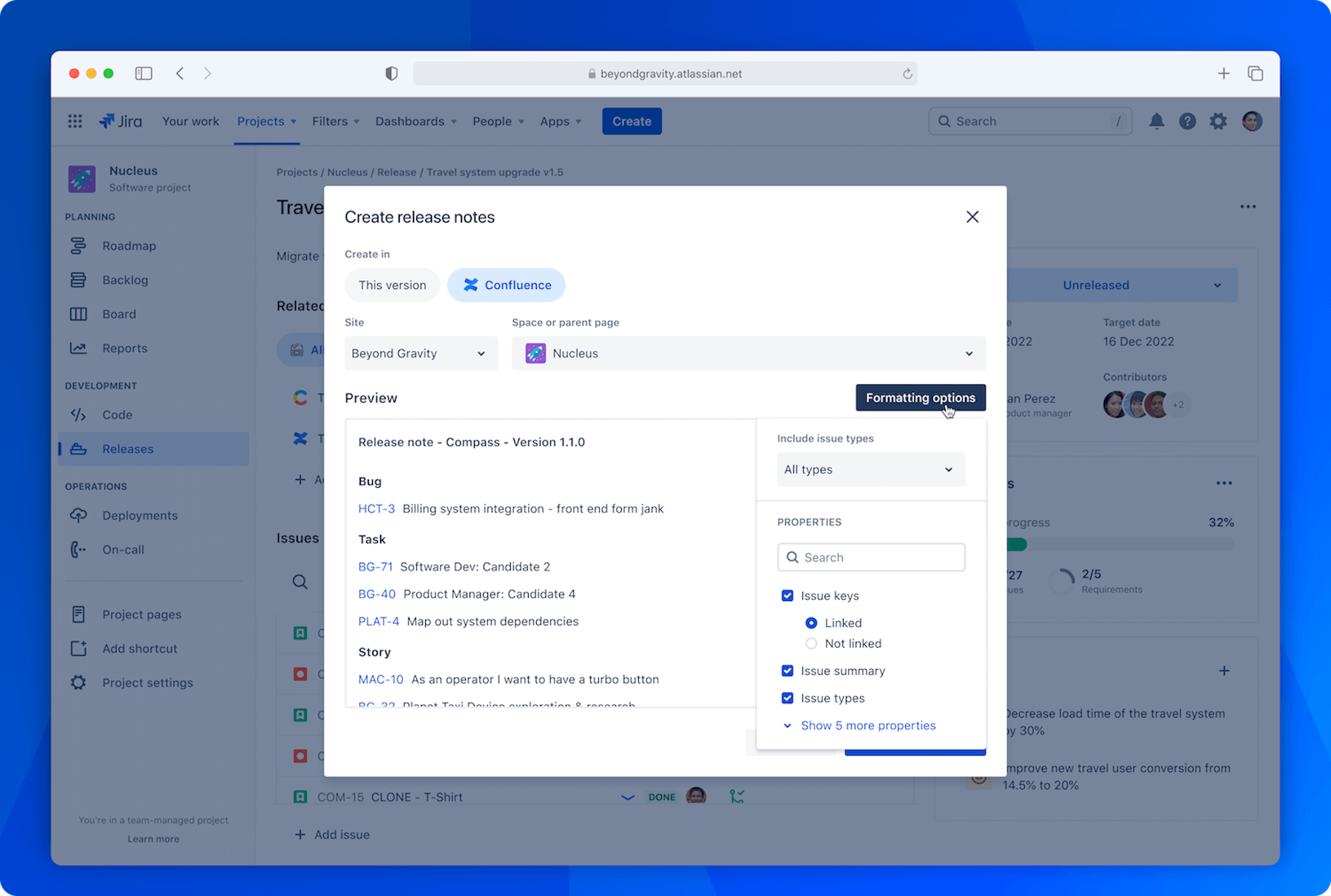Open the help question mark icon
This screenshot has height=896, width=1331.
[1188, 121]
